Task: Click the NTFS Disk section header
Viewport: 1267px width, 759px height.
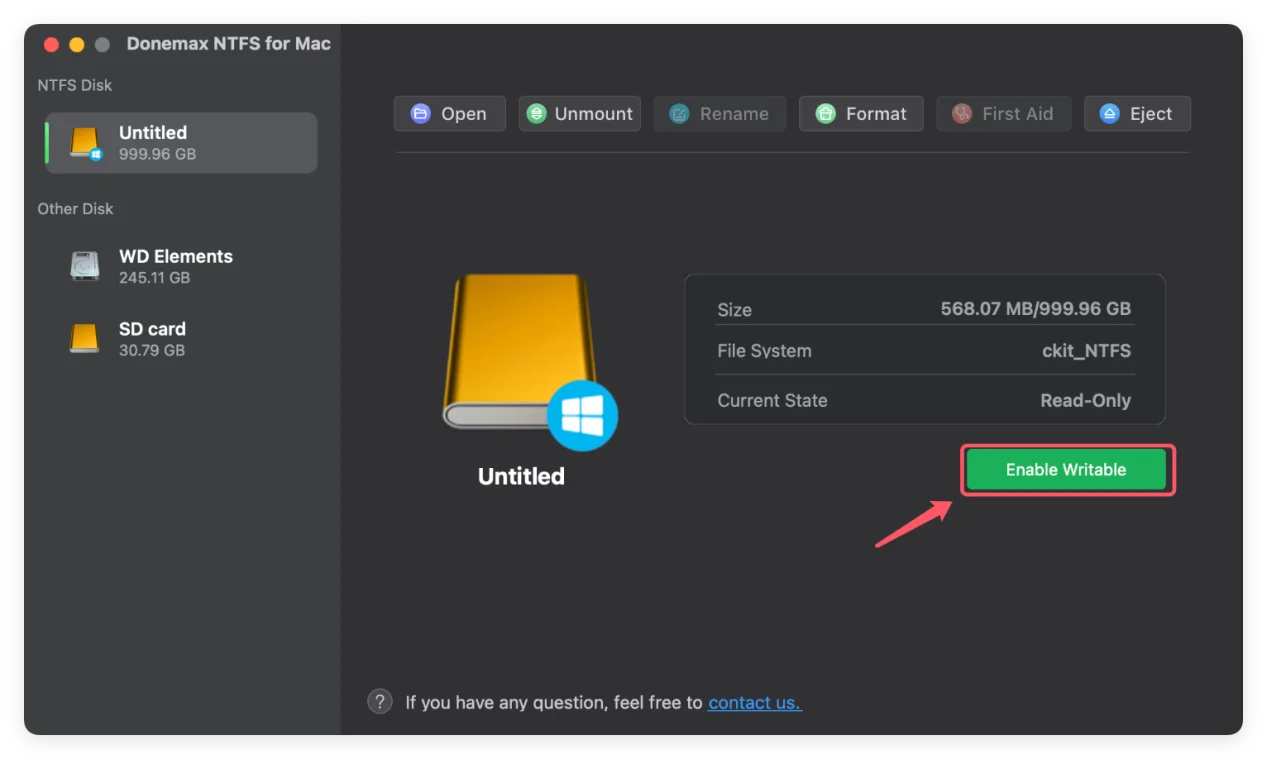Action: point(75,85)
